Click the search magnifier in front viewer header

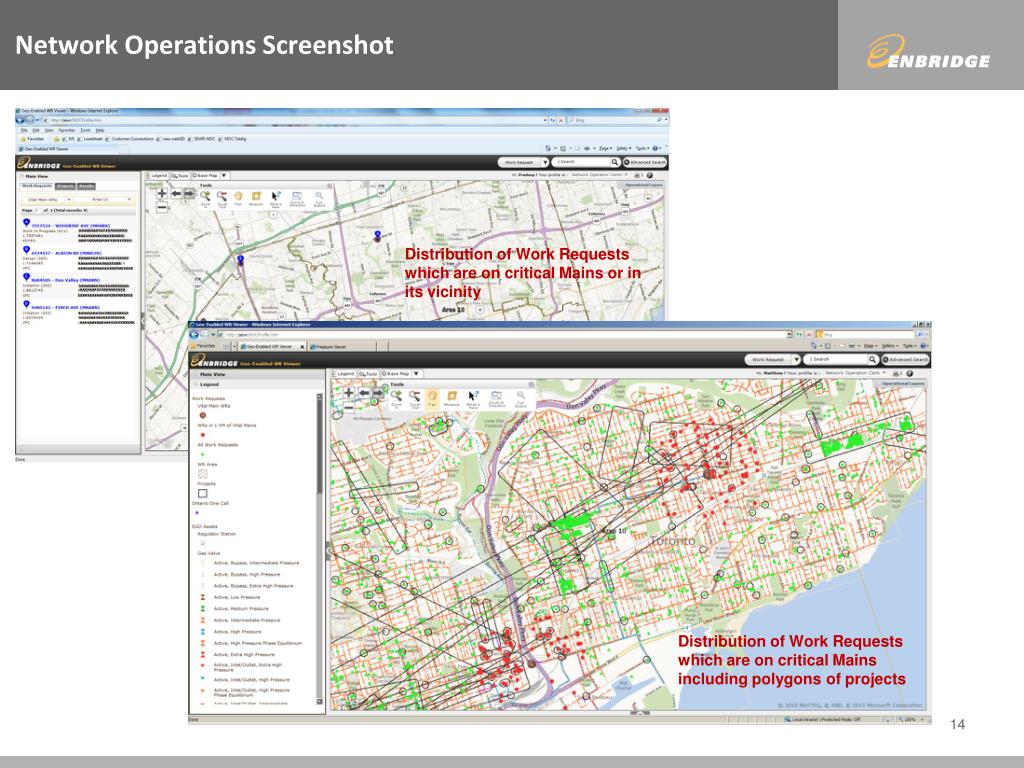click(x=872, y=359)
